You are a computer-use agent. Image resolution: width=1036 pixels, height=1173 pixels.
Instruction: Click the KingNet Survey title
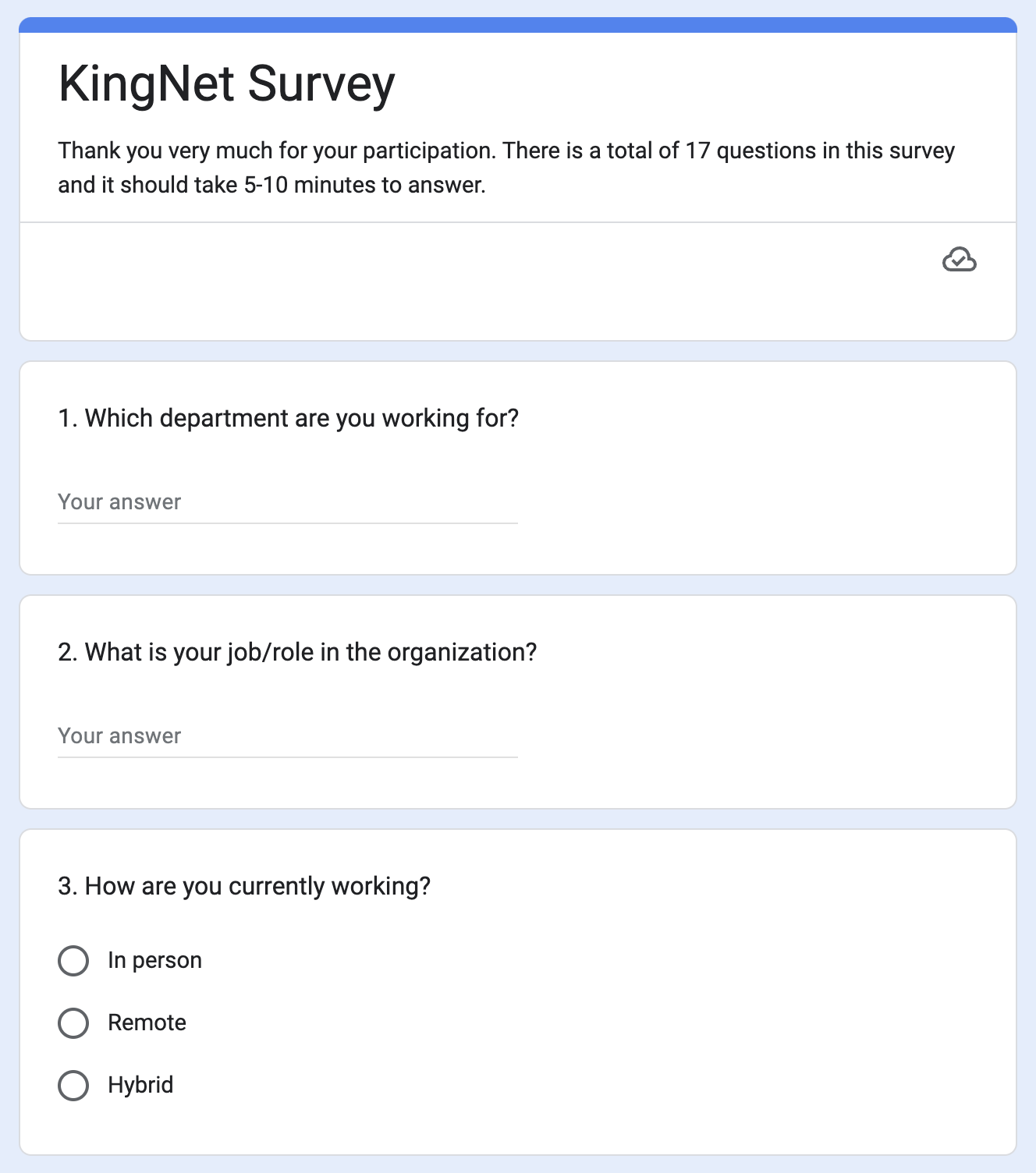click(226, 83)
